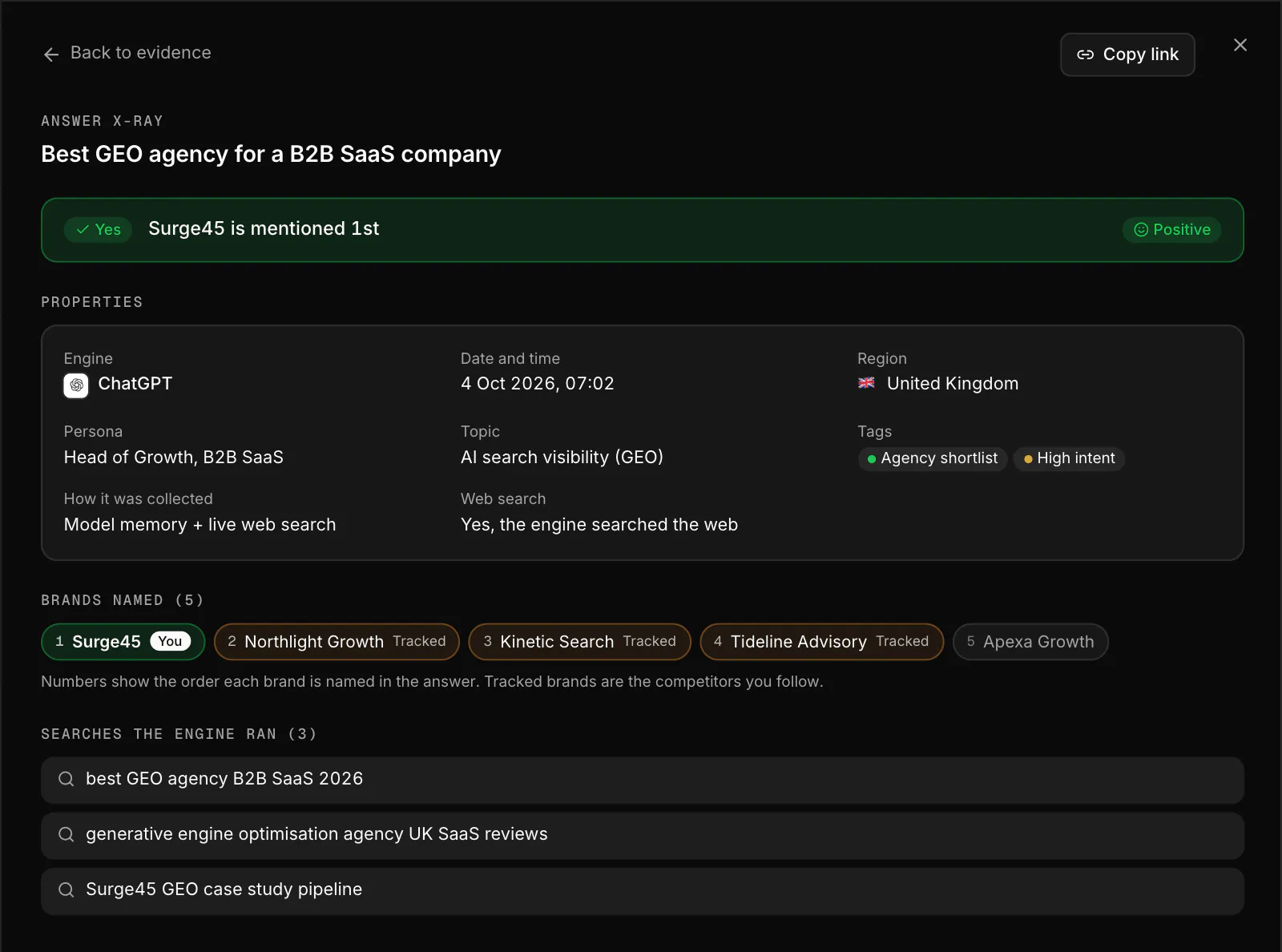Click topic 'AI search visibility (GEO)'
The width and height of the screenshot is (1282, 952).
[x=562, y=458]
